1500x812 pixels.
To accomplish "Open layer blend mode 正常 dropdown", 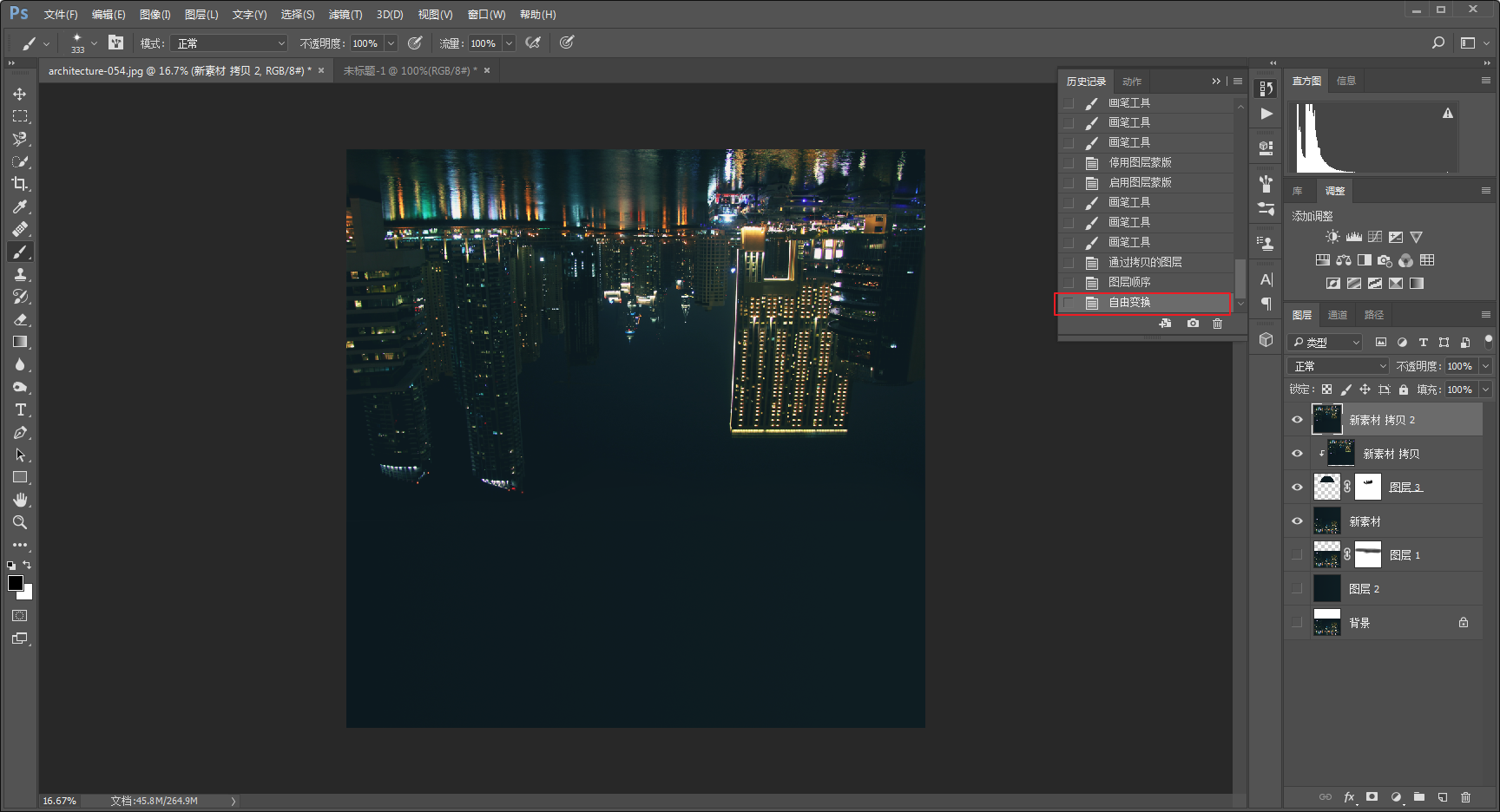I will tap(1339, 366).
